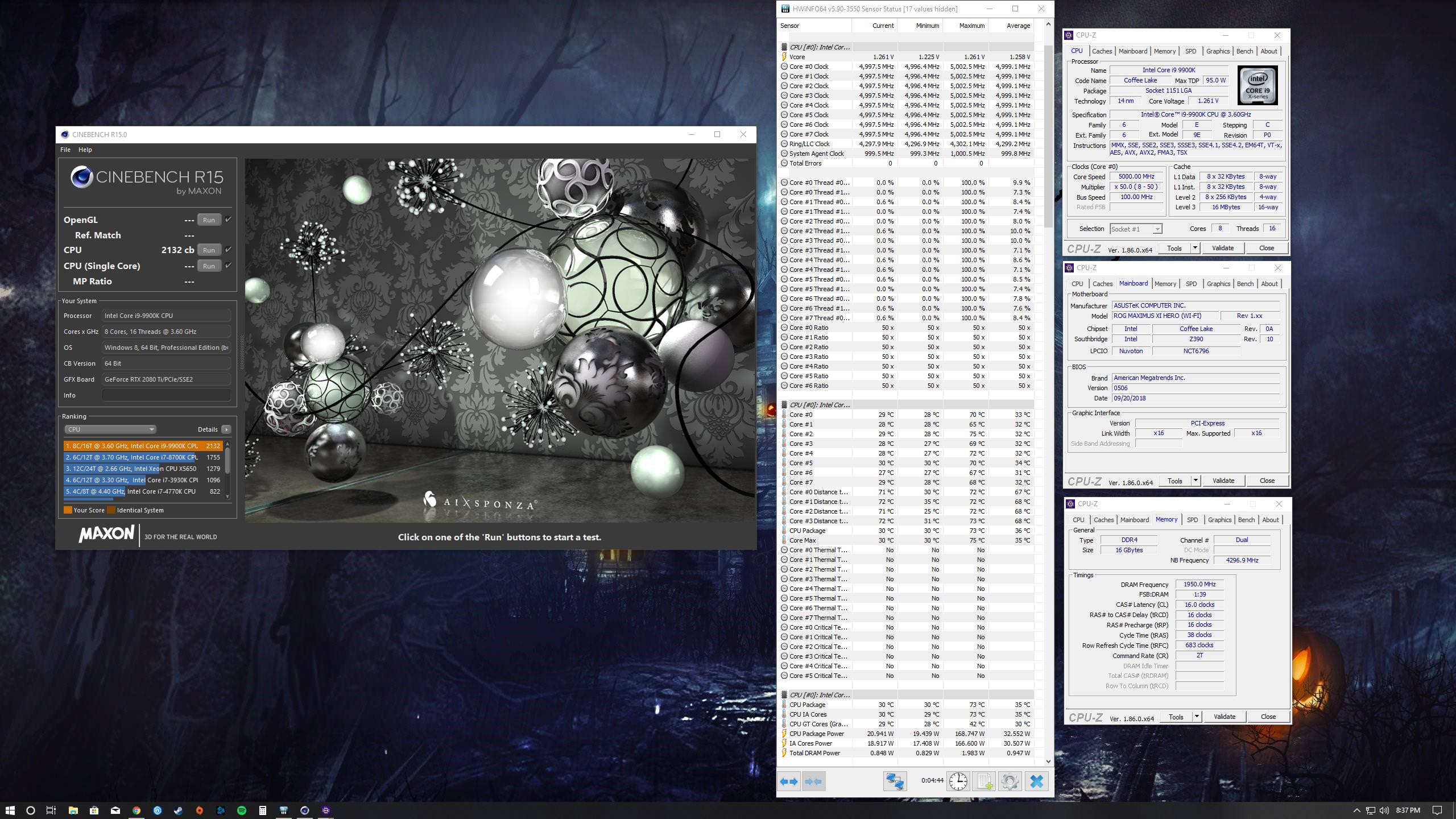Click HWiNFO expand columns arrows icon
The width and height of the screenshot is (1456, 819).
coord(788,781)
